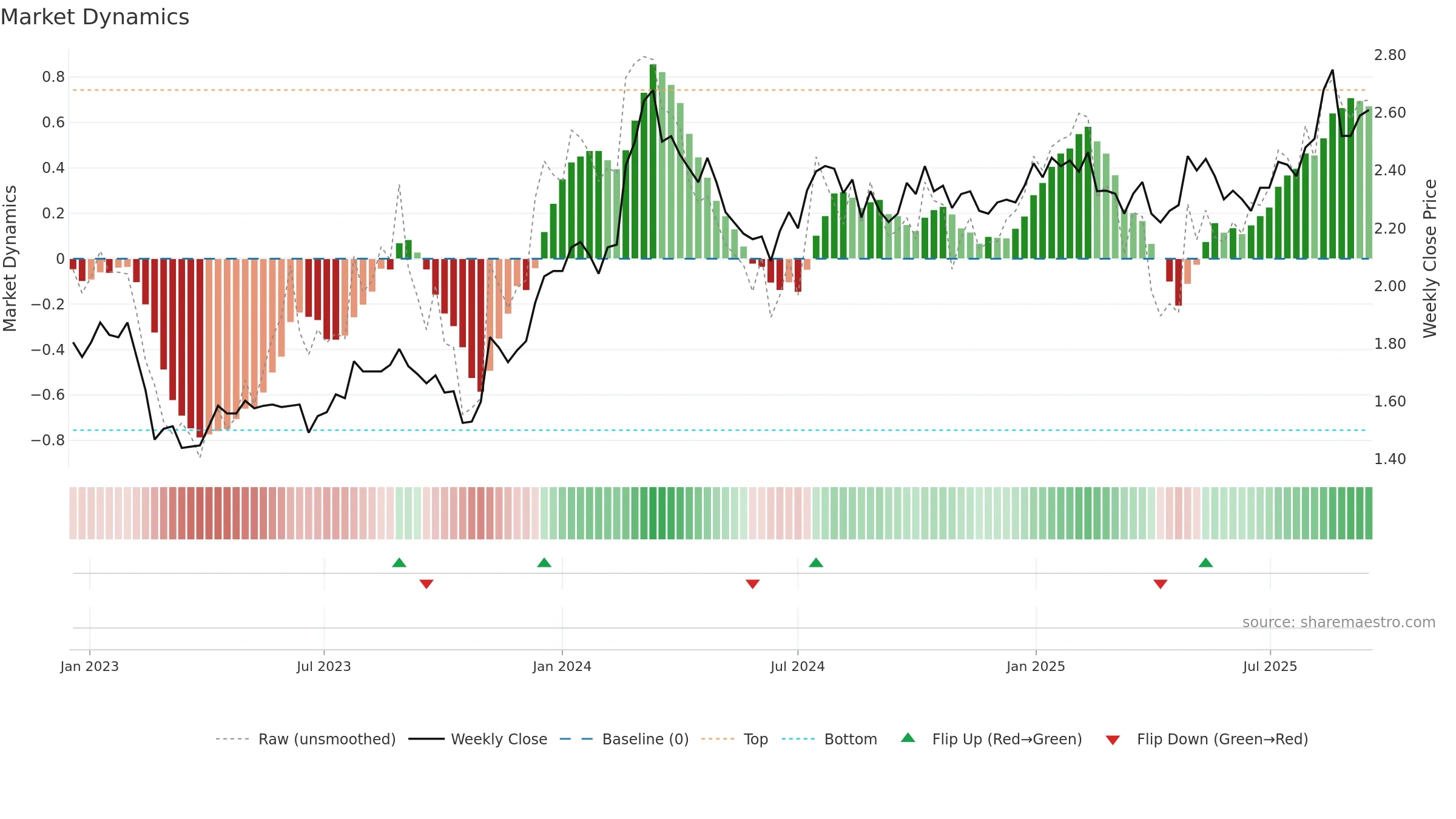
Task: Click the vertical Market Dynamics axis title
Action: [x=10, y=258]
